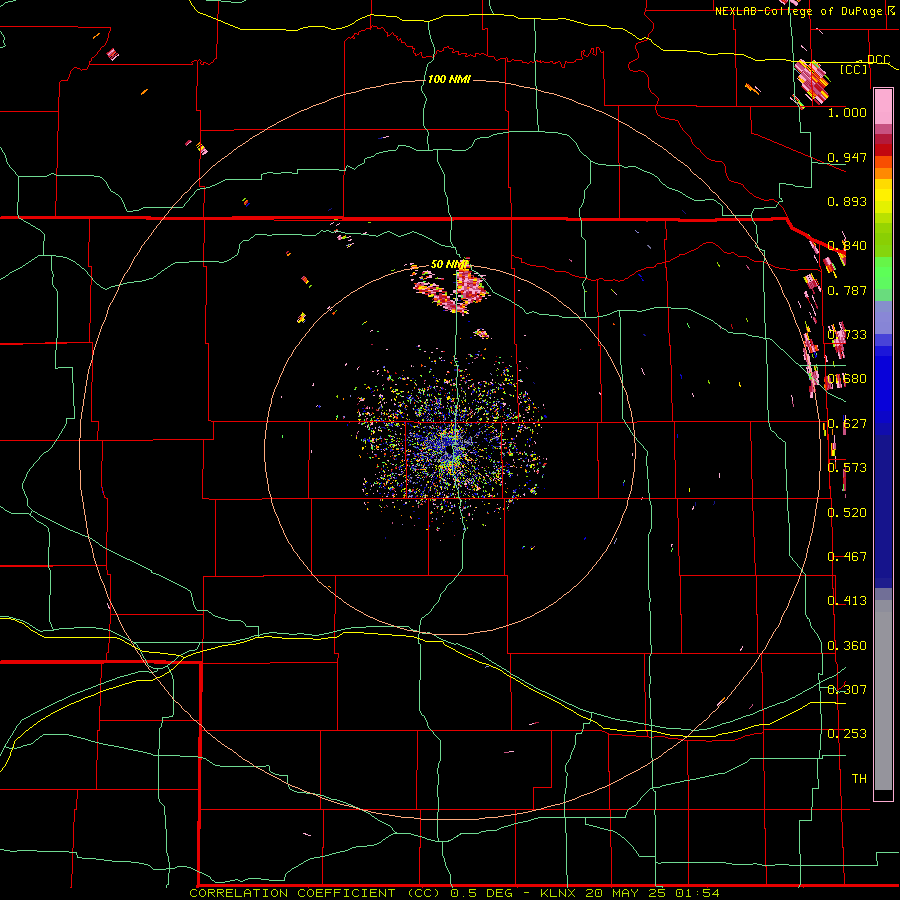900x900 pixels.
Task: Click the 0.5 DEG elevation text
Action: coord(481,893)
